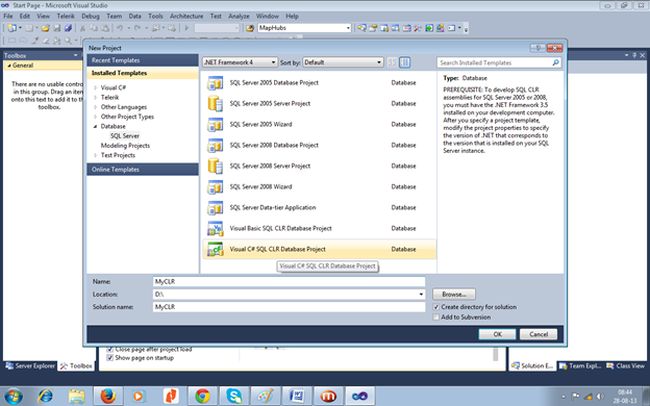The height and width of the screenshot is (406, 650).
Task: Collapse the Database template node
Action: [x=96, y=126]
